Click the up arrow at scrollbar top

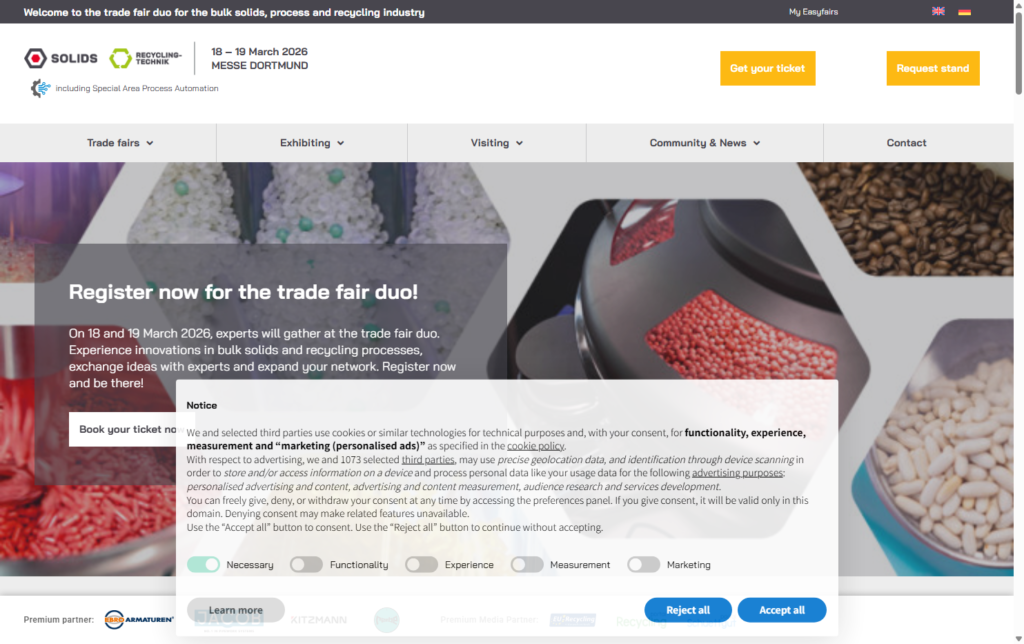[x=1018, y=5]
